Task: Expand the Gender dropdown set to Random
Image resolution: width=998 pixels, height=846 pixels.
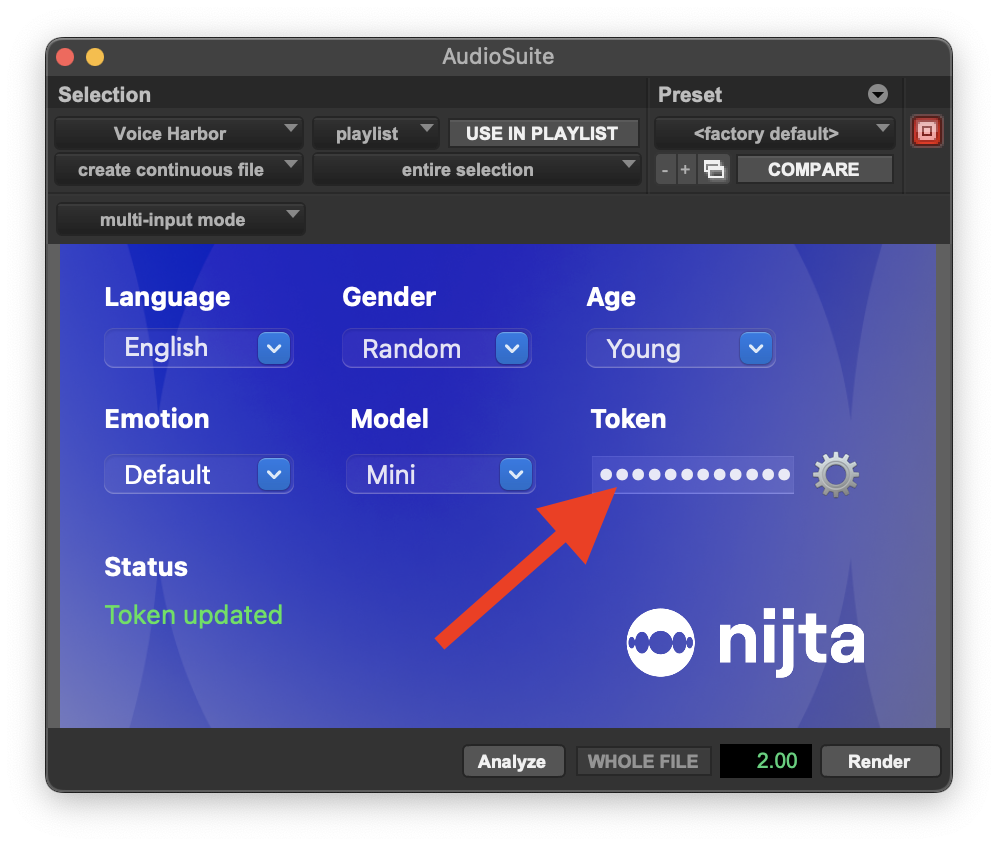Action: 437,348
